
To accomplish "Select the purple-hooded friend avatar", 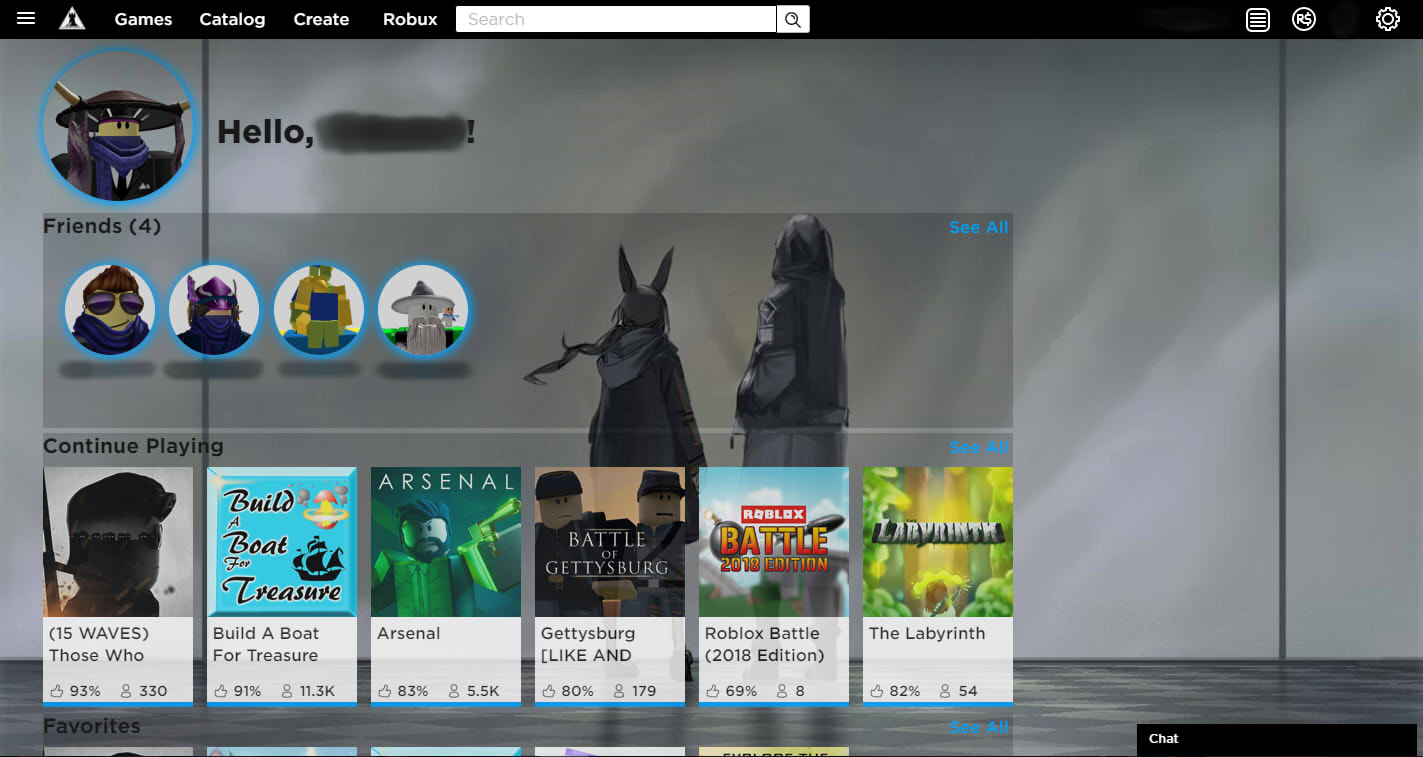I will (214, 310).
